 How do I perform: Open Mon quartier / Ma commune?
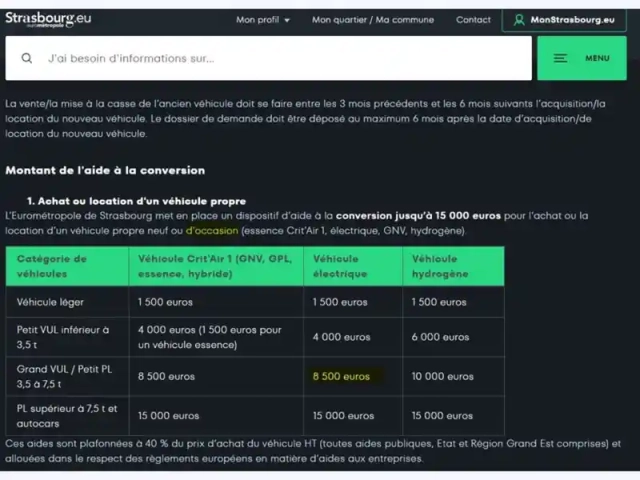(x=372, y=20)
